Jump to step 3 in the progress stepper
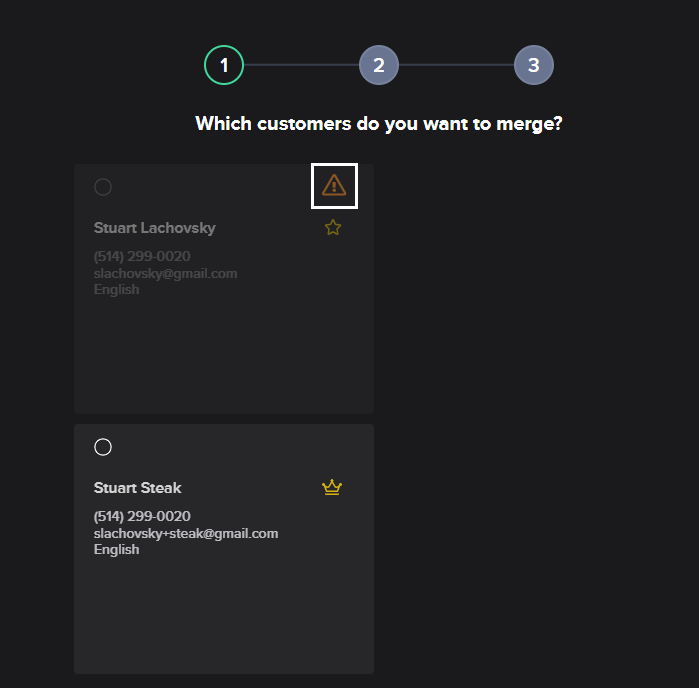This screenshot has width=699, height=688. coord(534,65)
